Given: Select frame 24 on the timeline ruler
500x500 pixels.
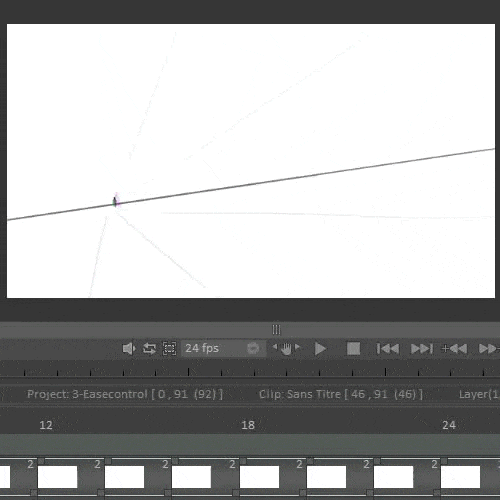Looking at the screenshot, I should tap(449, 425).
